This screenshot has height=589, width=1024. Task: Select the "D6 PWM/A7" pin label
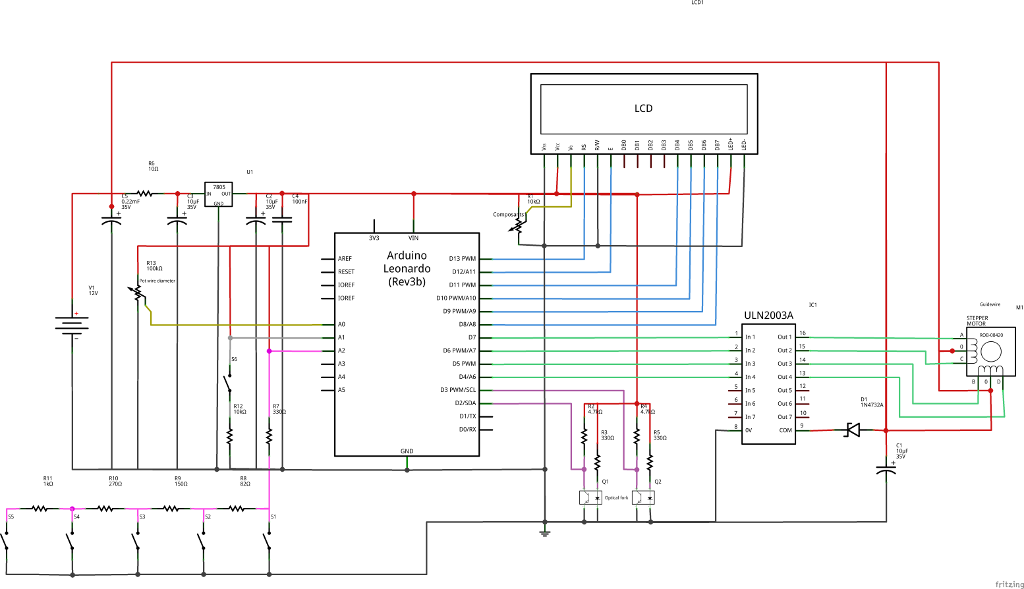pos(460,351)
